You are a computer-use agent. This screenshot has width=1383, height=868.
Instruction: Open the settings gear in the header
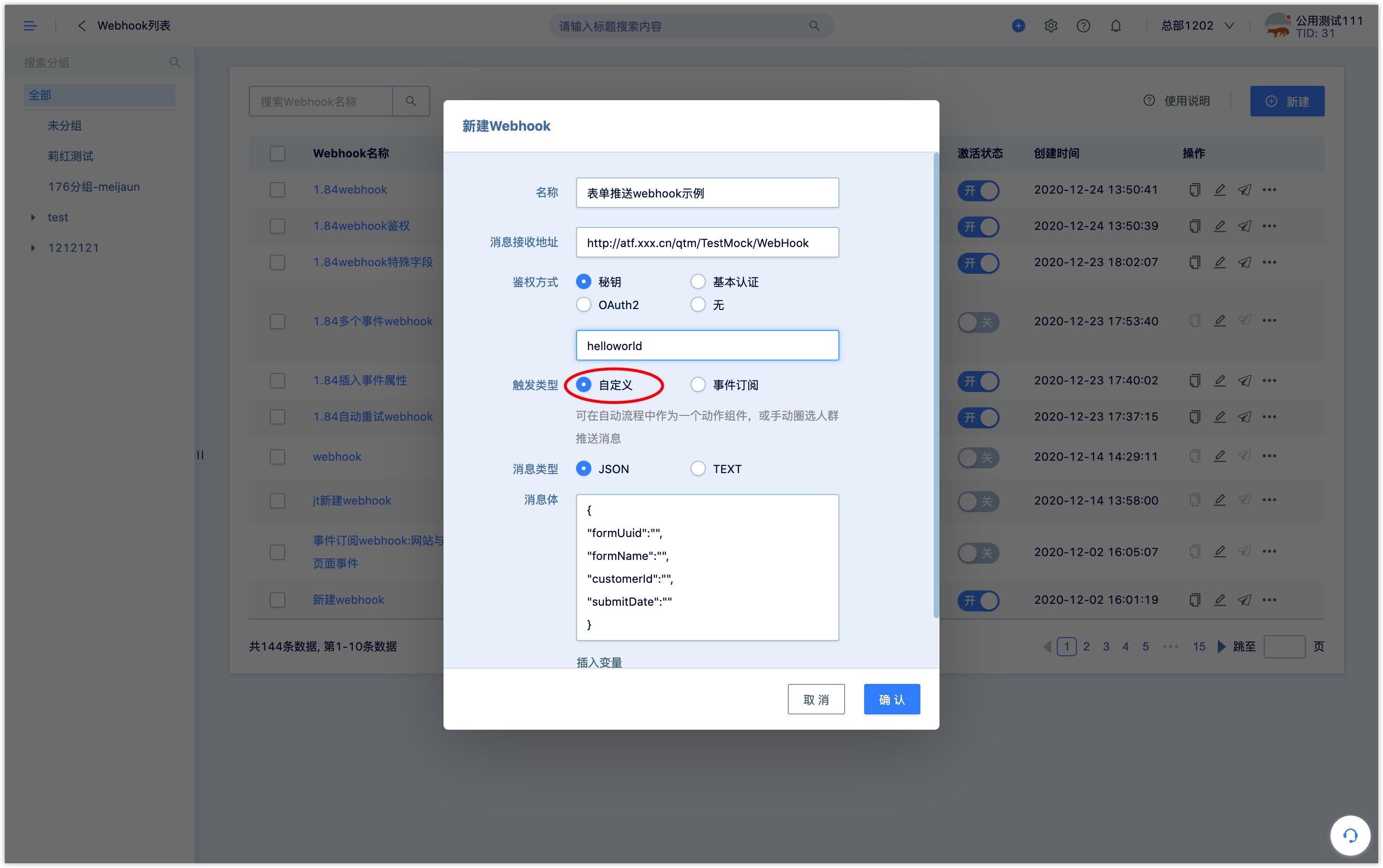tap(1051, 26)
